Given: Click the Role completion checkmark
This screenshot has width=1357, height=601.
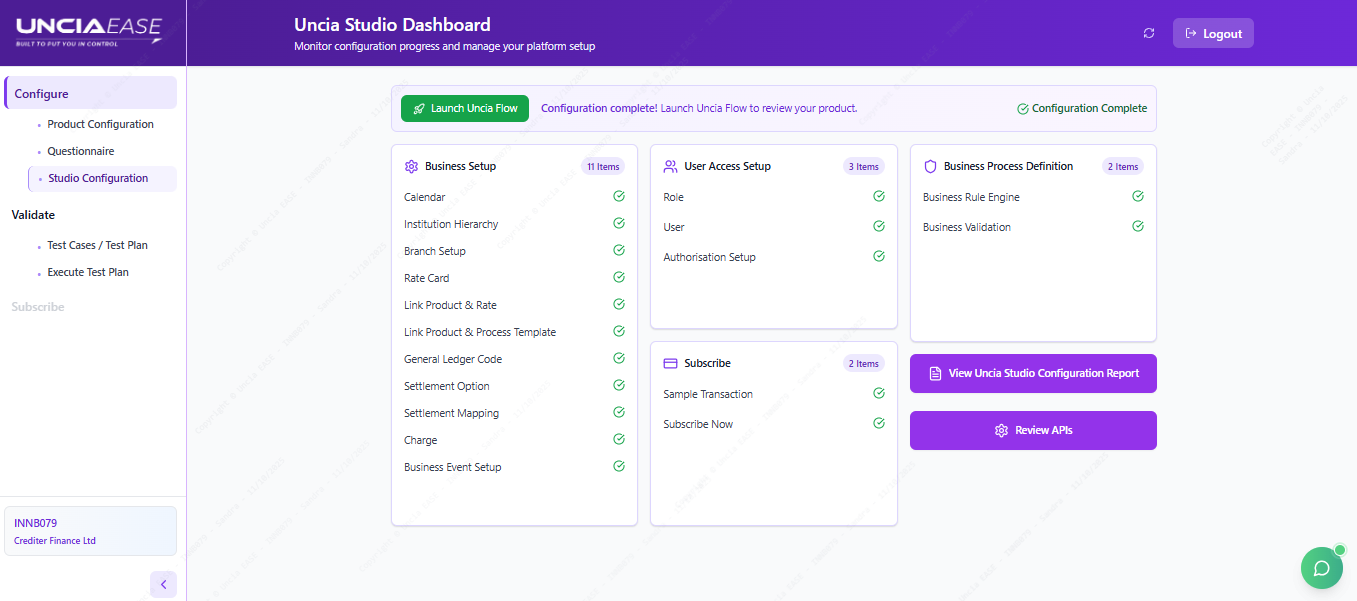Looking at the screenshot, I should (x=879, y=196).
